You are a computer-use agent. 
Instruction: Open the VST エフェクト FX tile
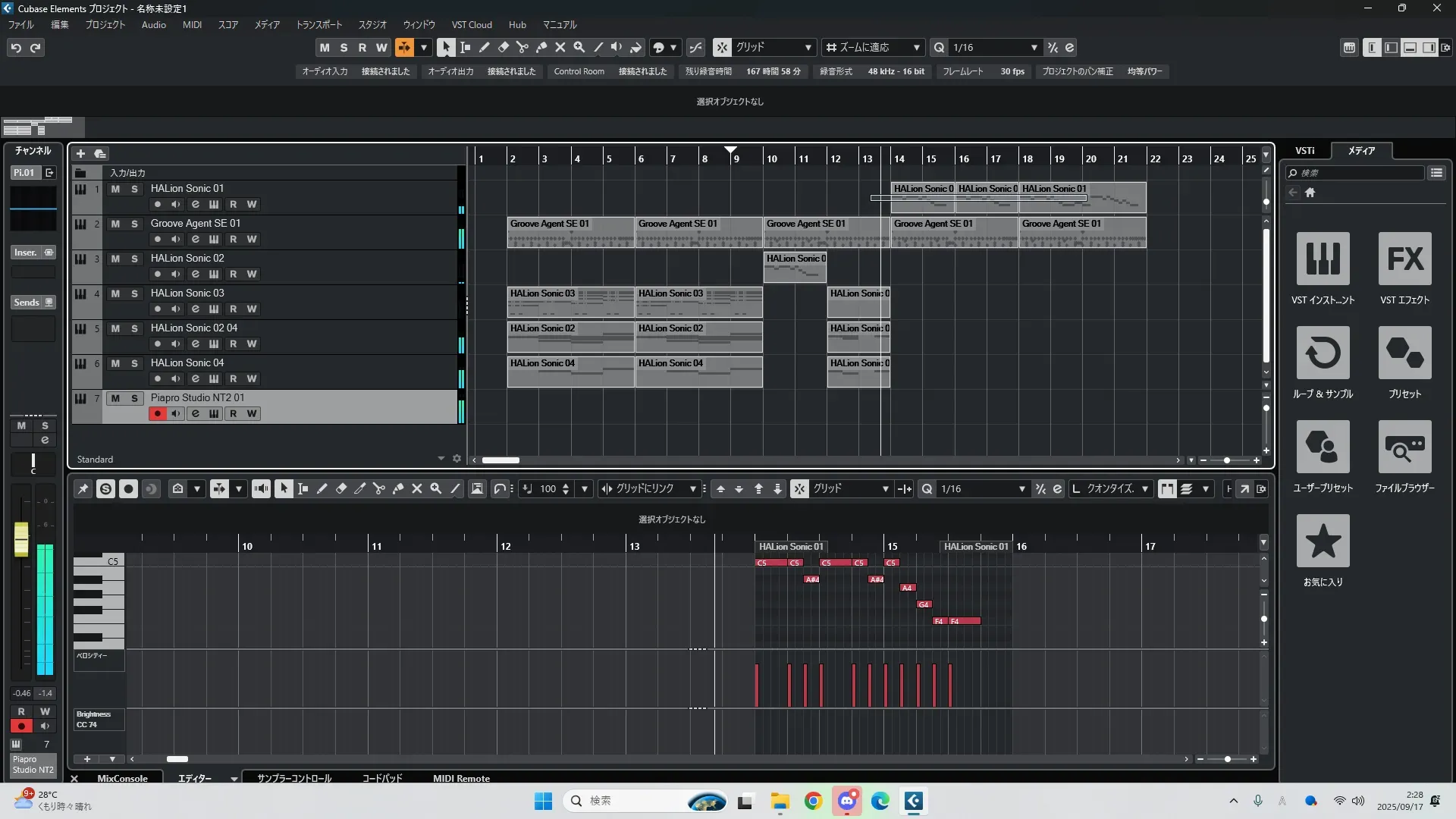tap(1404, 259)
